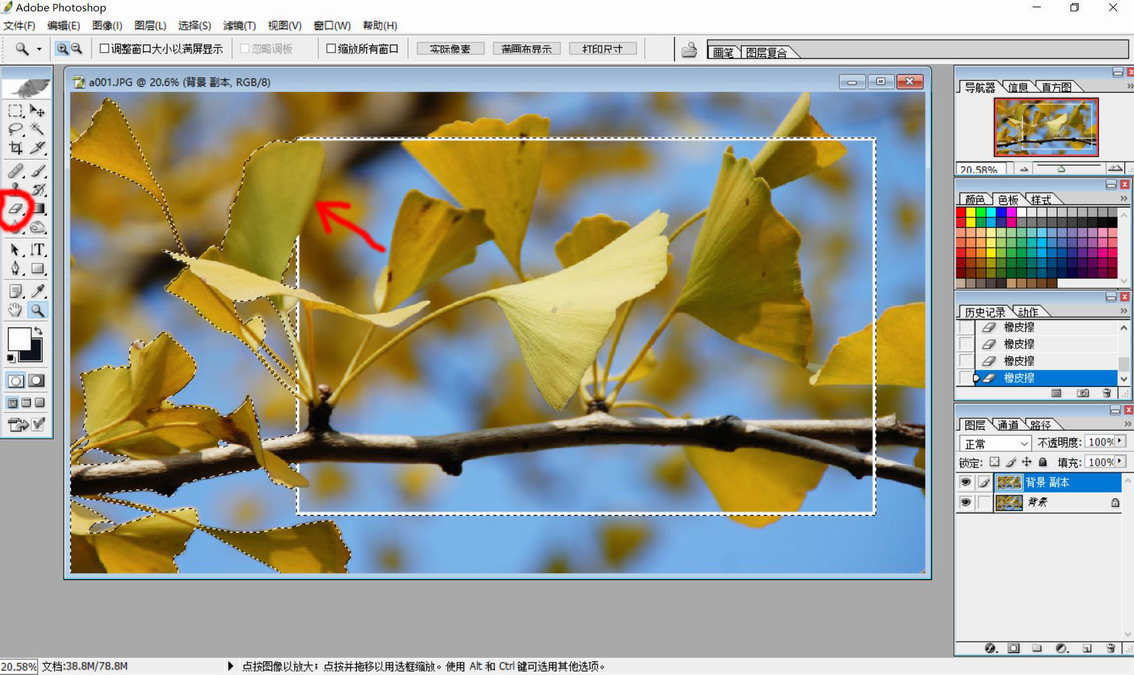Screen dimensions: 1134x675
Task: Add a layer mask from Layers panel bottom
Action: tap(1013, 648)
